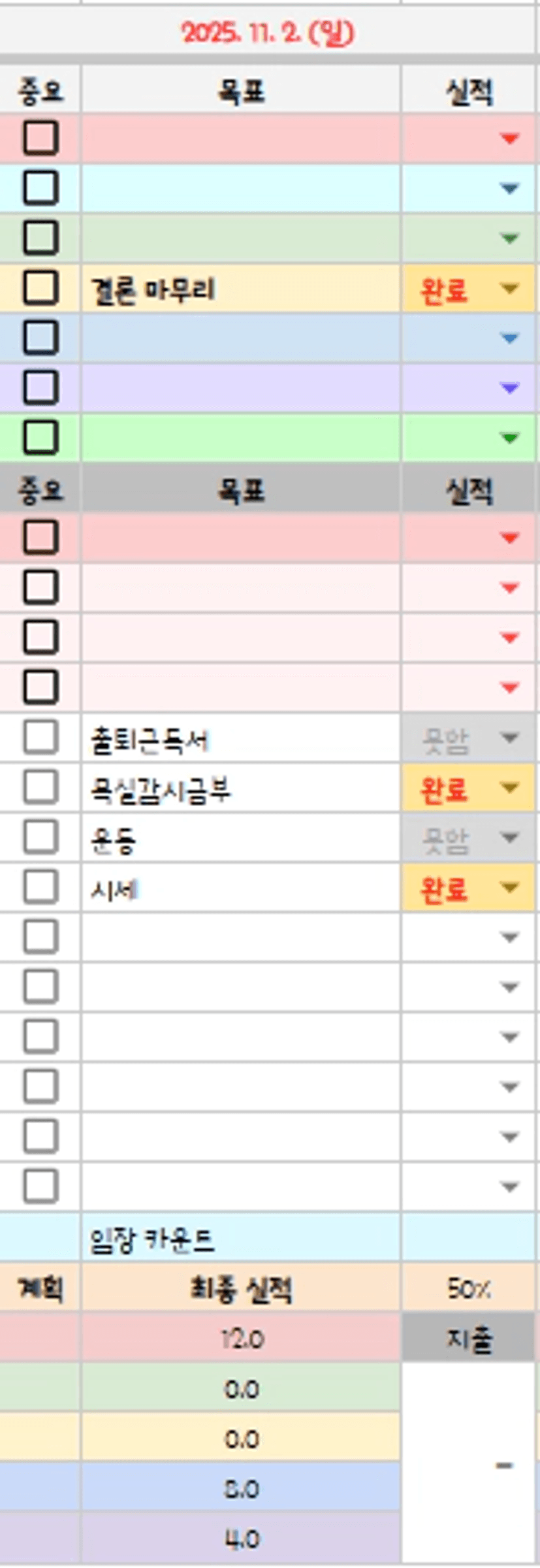This screenshot has width=540, height=1568.
Task: Select the 8.0 cell in the blue row
Action: 240,1489
